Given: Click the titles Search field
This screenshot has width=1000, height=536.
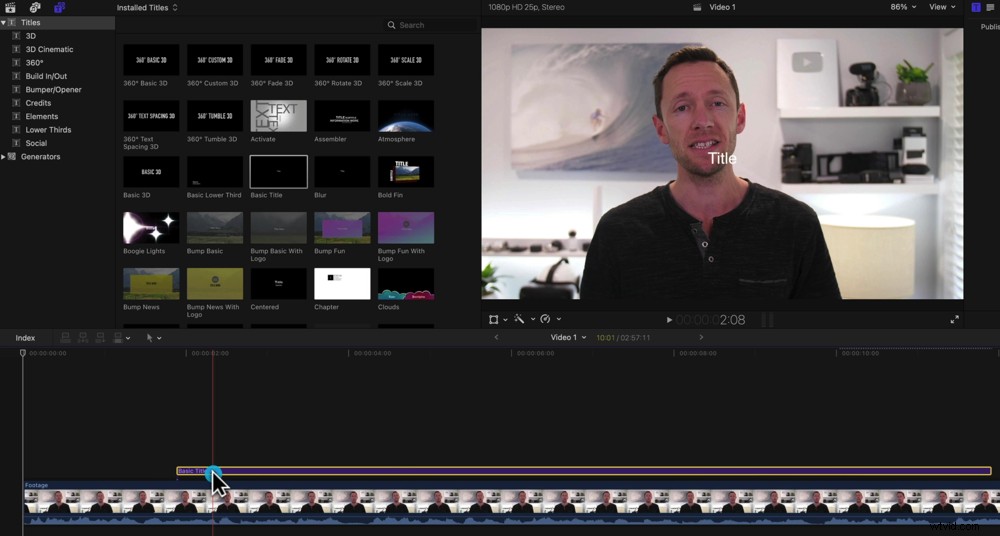Looking at the screenshot, I should pos(430,25).
